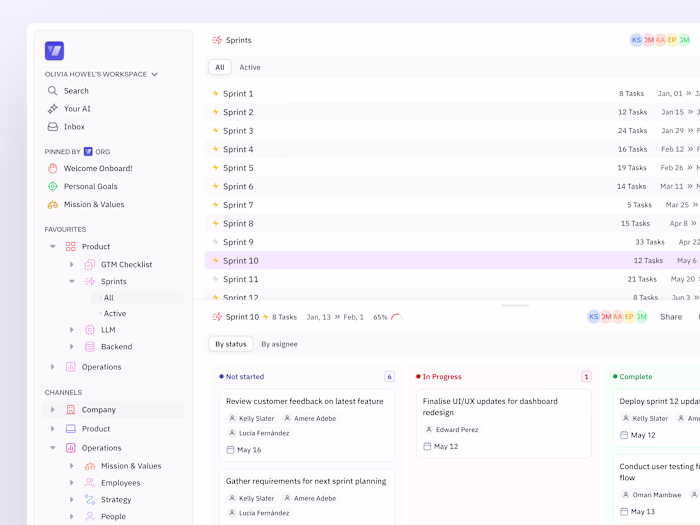Screen dimensions: 700x525
Task: Open Sprint 11 row
Action: point(452,279)
